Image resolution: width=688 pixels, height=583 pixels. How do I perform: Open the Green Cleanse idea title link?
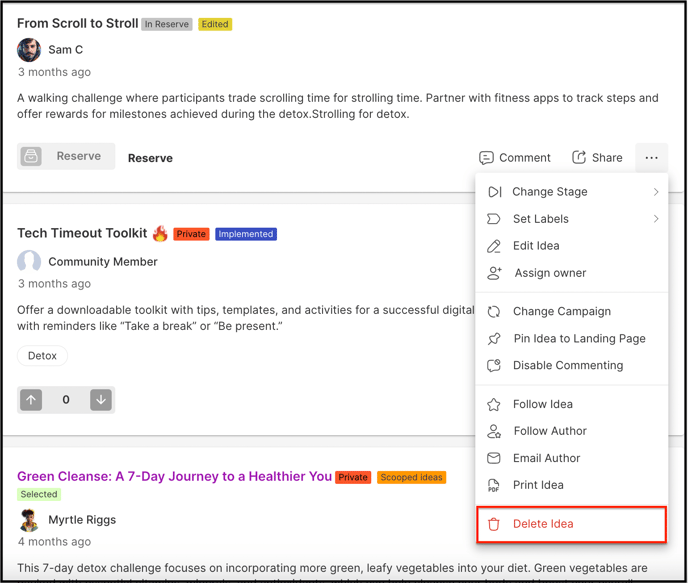click(174, 477)
